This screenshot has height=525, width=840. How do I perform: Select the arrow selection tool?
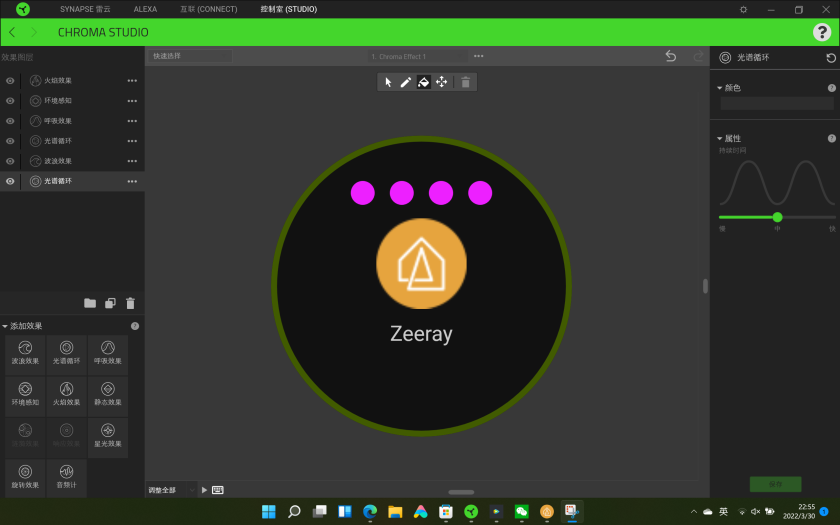(x=388, y=82)
